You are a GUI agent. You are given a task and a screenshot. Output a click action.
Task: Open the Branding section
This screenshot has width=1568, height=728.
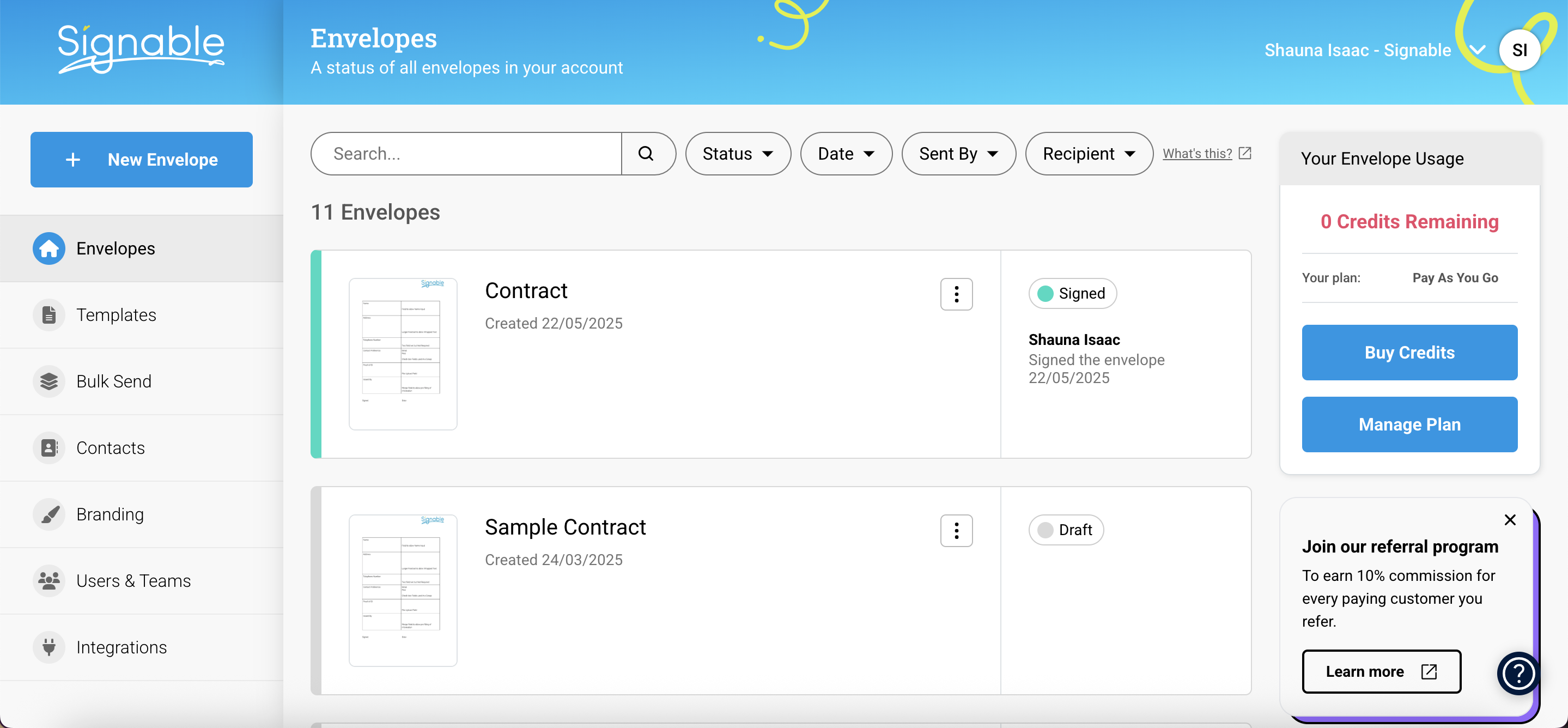pos(110,514)
